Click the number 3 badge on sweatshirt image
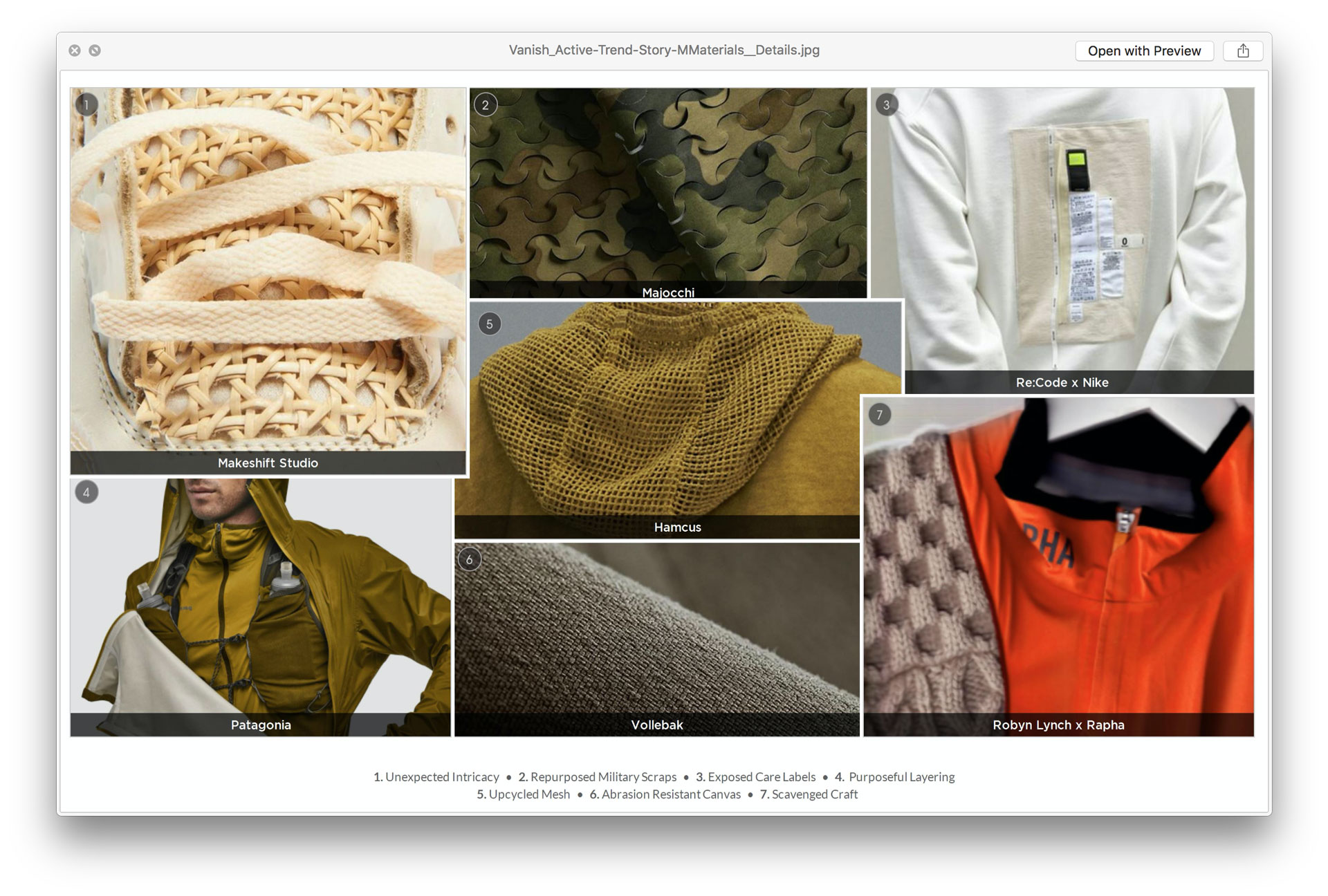 coord(887,105)
